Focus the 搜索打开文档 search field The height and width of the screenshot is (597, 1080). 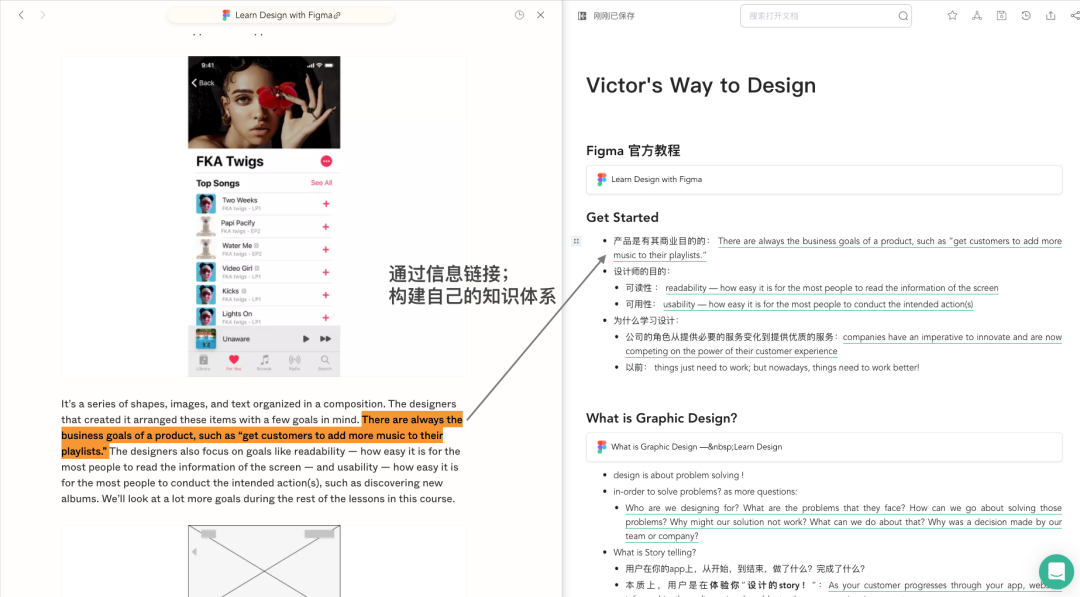[x=825, y=16]
